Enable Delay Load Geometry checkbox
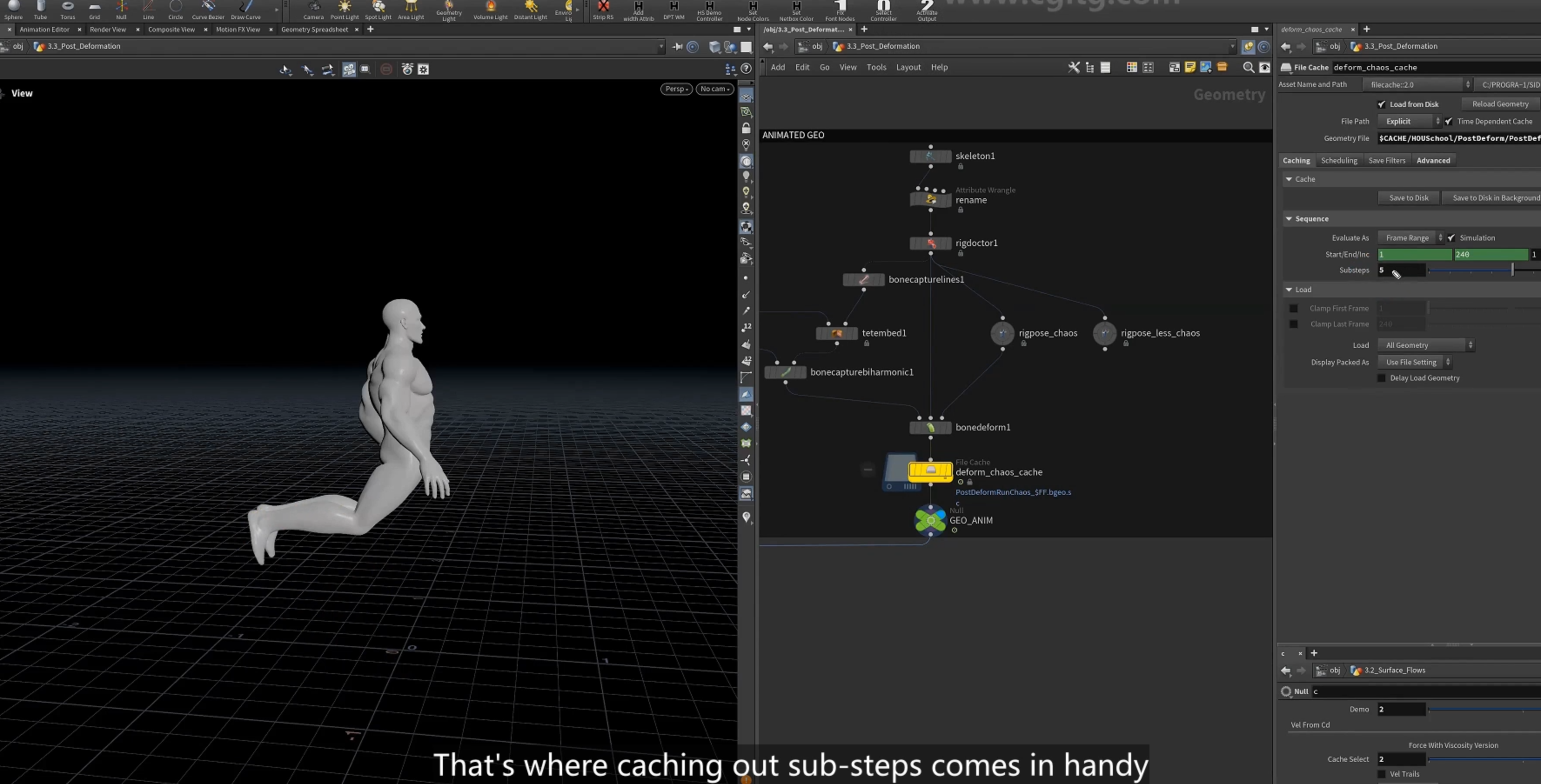The image size is (1541, 784). pos(1381,378)
